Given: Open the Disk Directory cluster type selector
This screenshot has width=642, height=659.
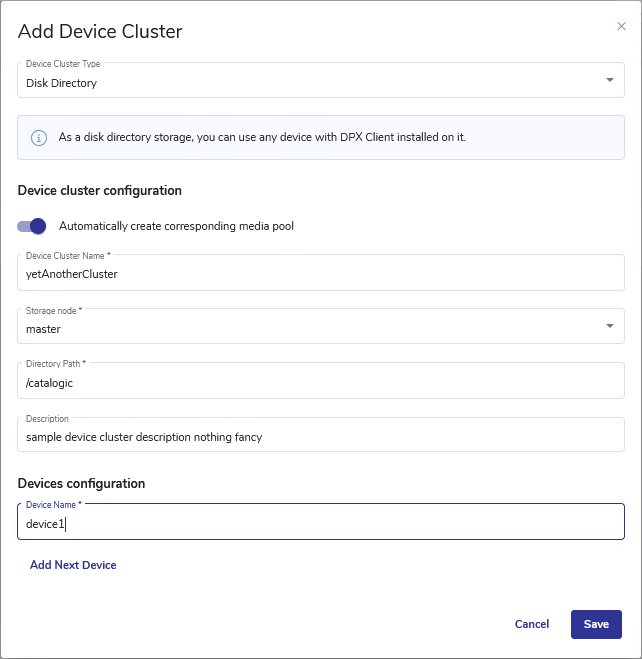Looking at the screenshot, I should [x=300, y=82].
